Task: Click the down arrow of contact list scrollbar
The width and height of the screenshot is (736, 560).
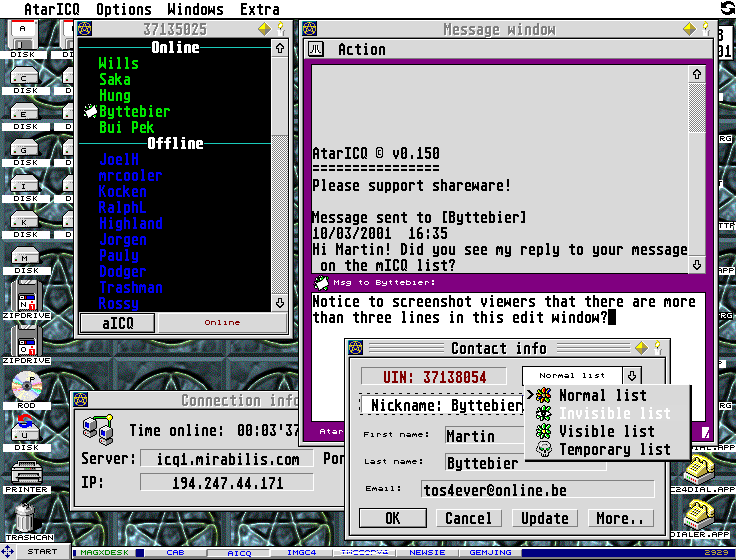Action: [x=280, y=303]
